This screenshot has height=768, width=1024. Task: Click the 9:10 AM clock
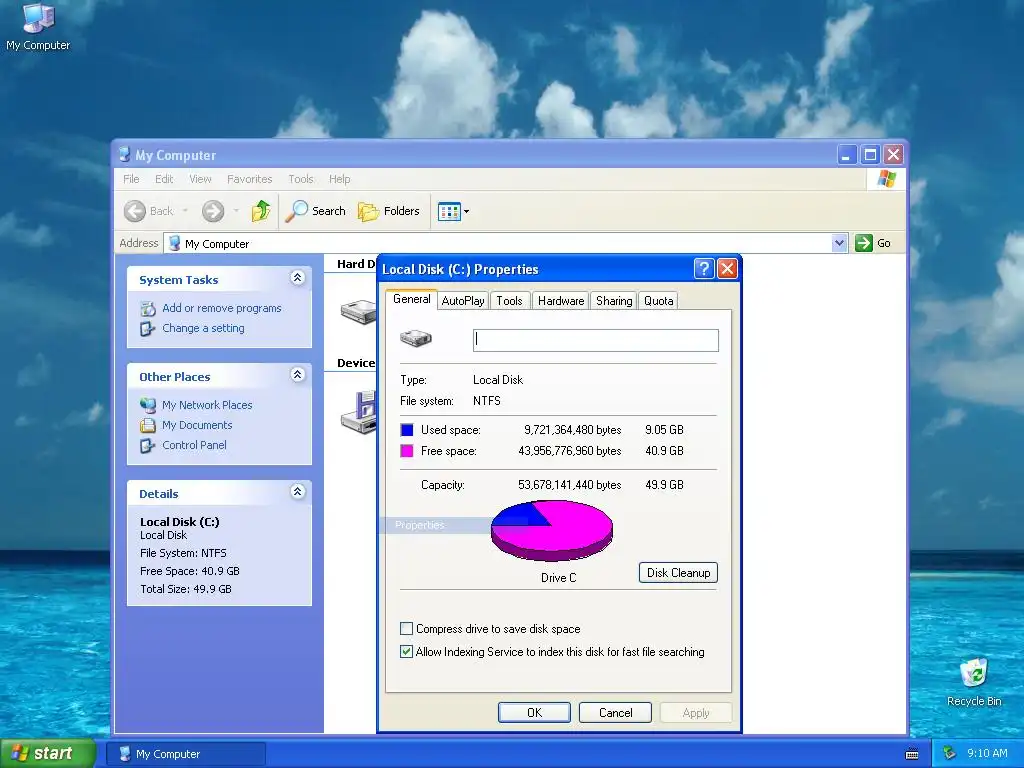pos(987,754)
